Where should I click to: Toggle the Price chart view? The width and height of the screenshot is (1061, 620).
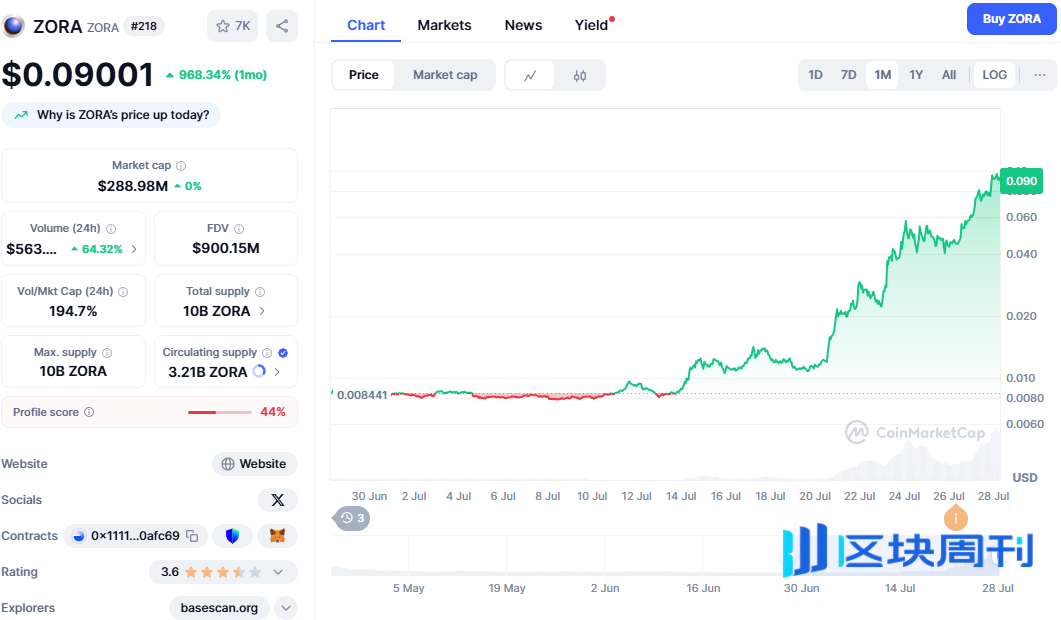pyautogui.click(x=363, y=75)
